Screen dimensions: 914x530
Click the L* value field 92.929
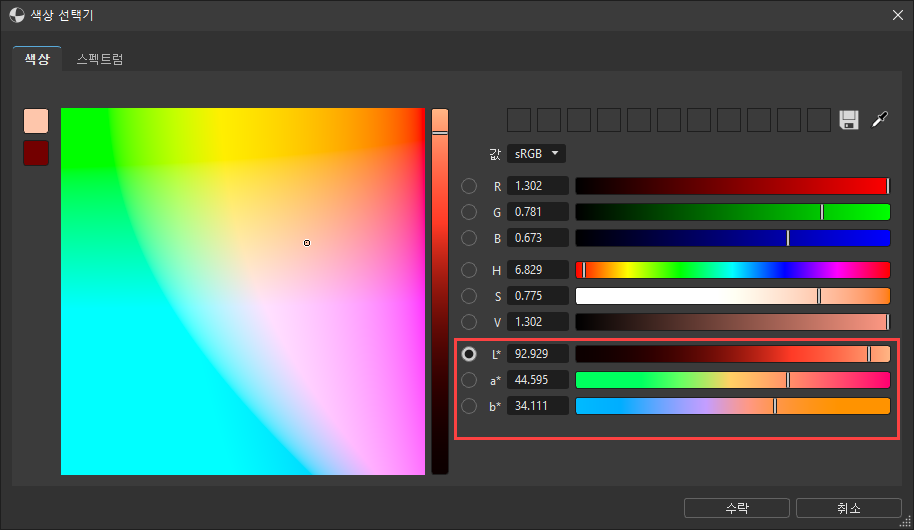click(537, 354)
